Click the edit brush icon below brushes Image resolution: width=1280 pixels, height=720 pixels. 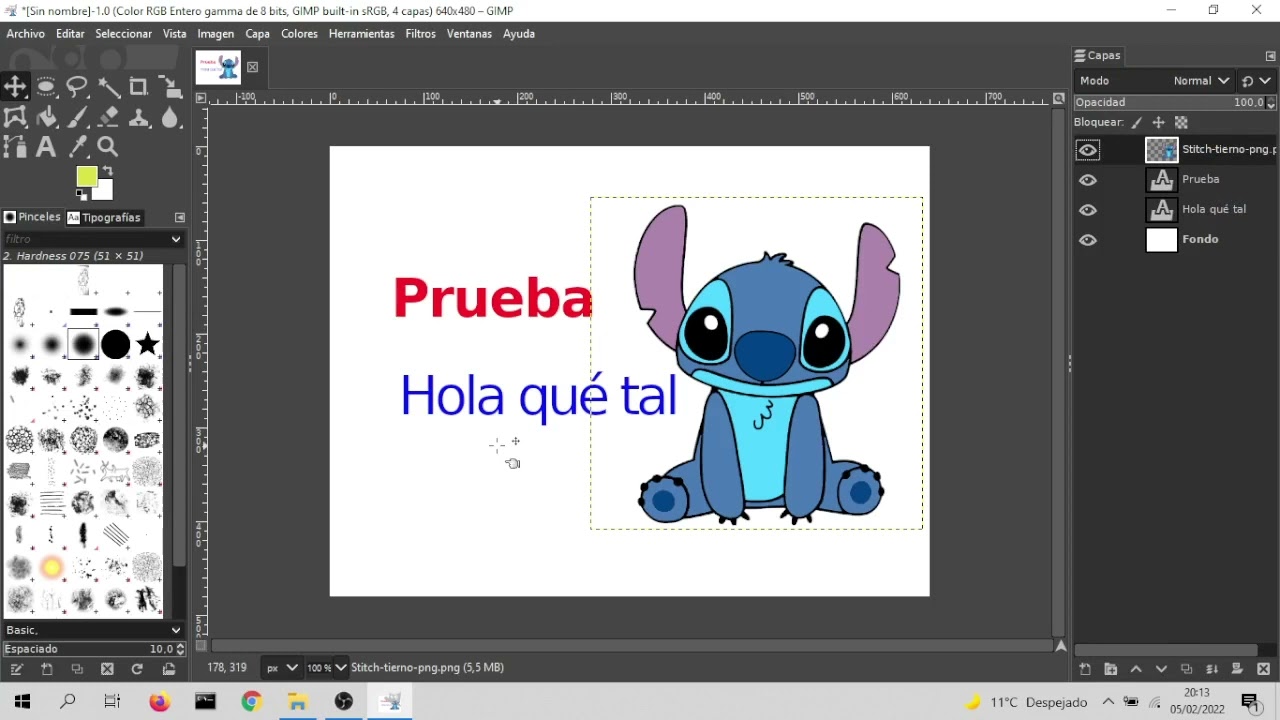[17, 669]
